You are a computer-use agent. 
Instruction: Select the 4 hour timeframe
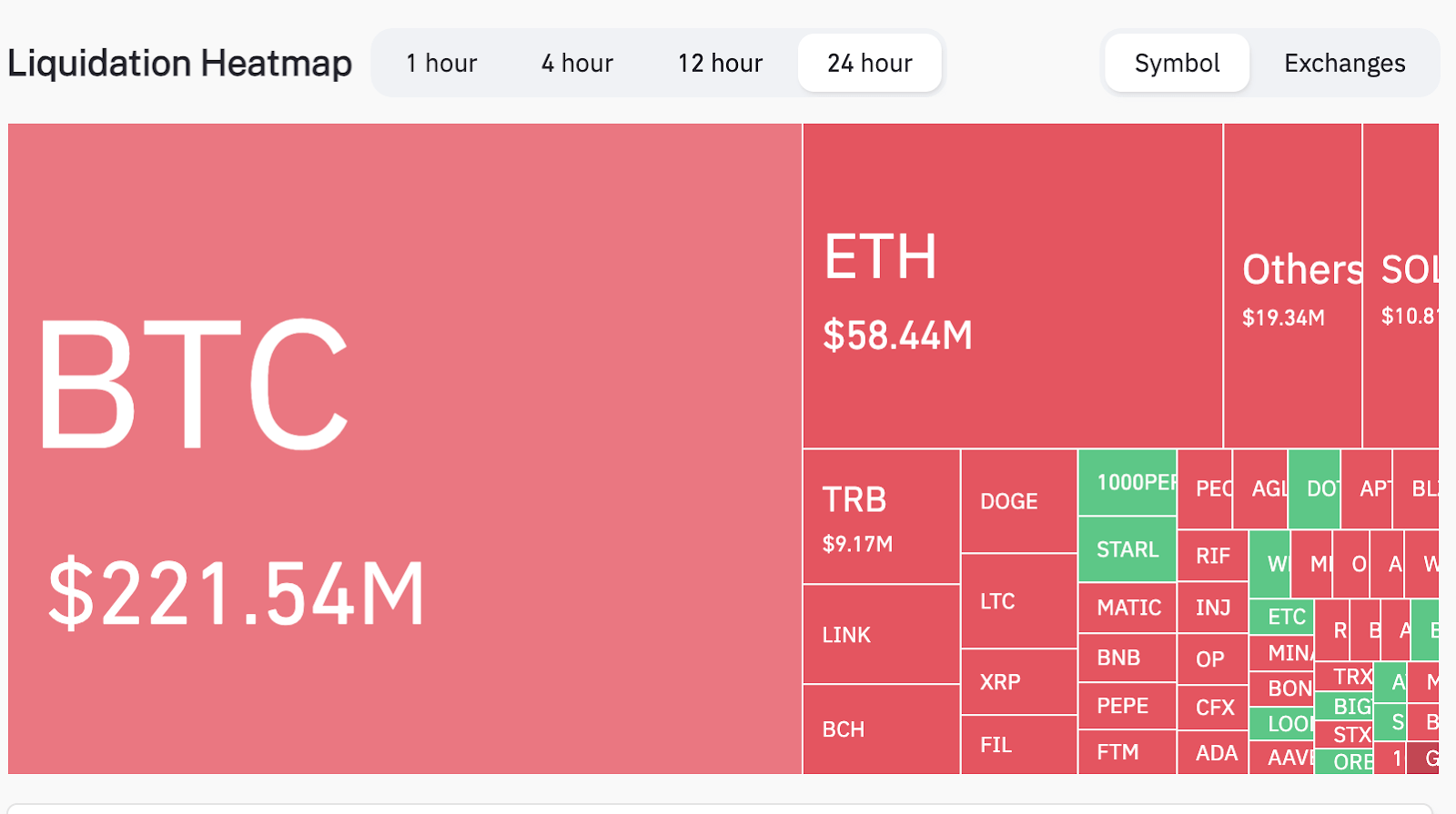[576, 62]
